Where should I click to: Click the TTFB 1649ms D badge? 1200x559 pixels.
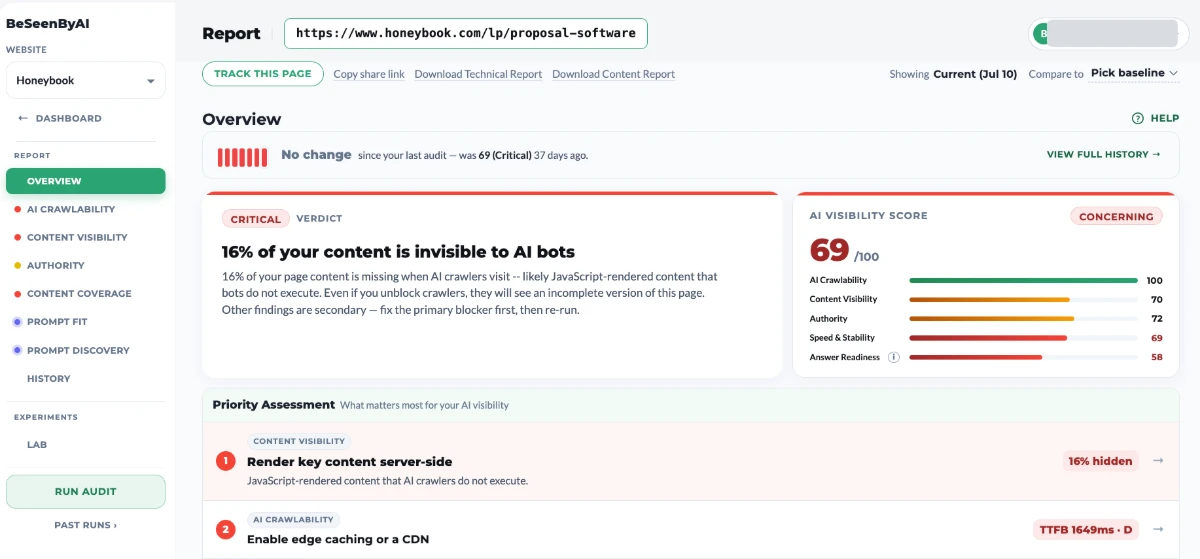[1086, 529]
